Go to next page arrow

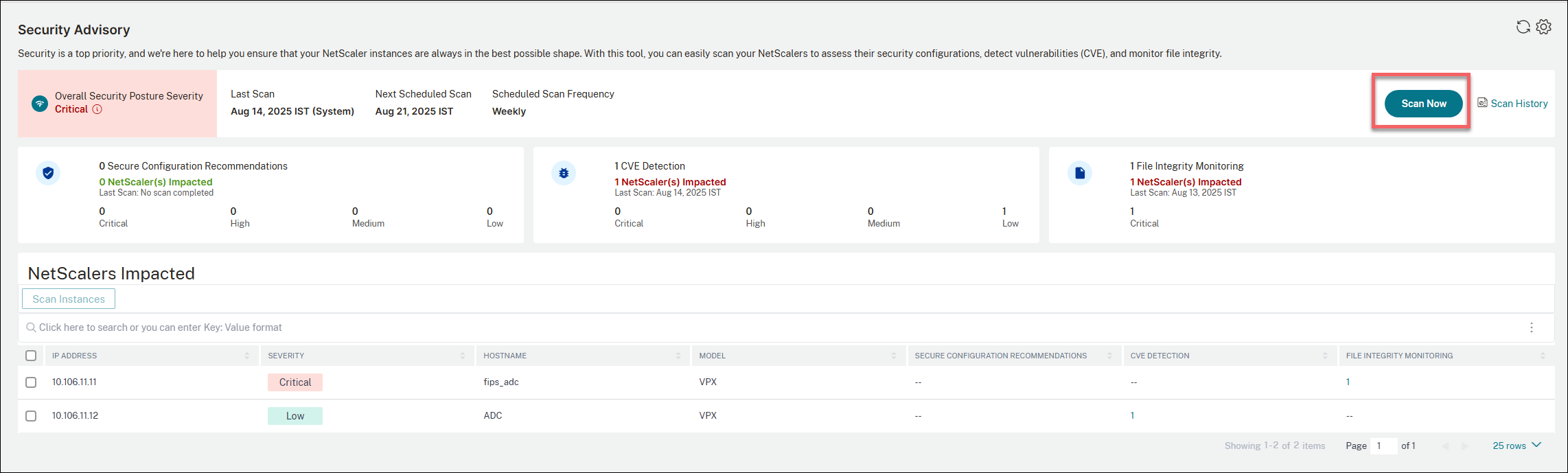[x=1465, y=446]
